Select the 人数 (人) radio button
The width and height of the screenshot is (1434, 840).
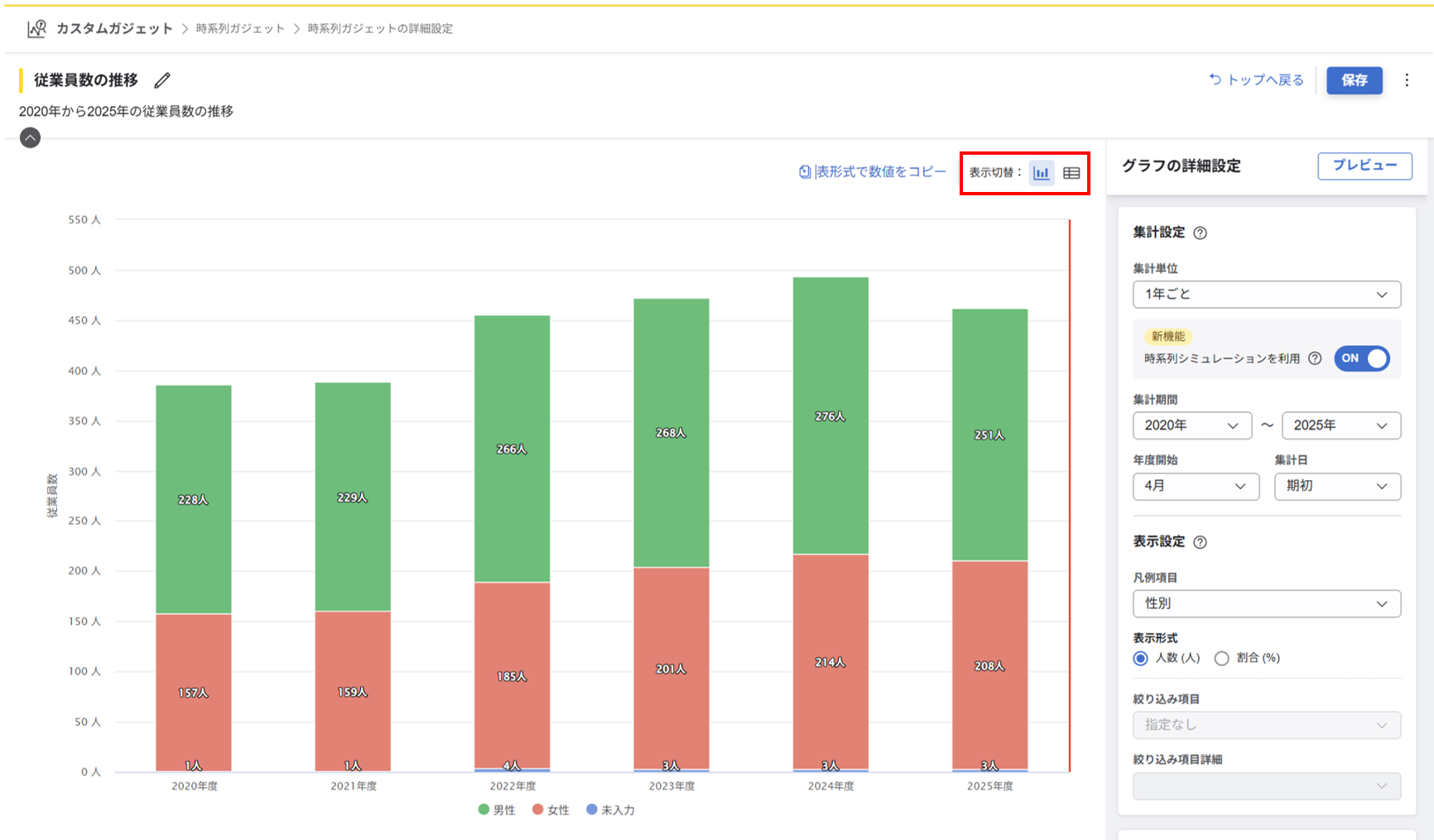click(x=1141, y=659)
